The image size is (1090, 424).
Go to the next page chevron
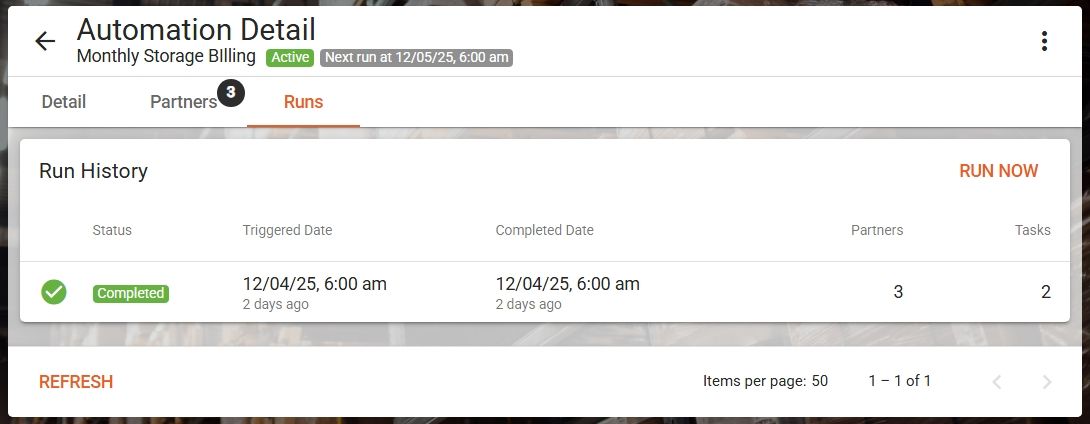(x=1047, y=382)
